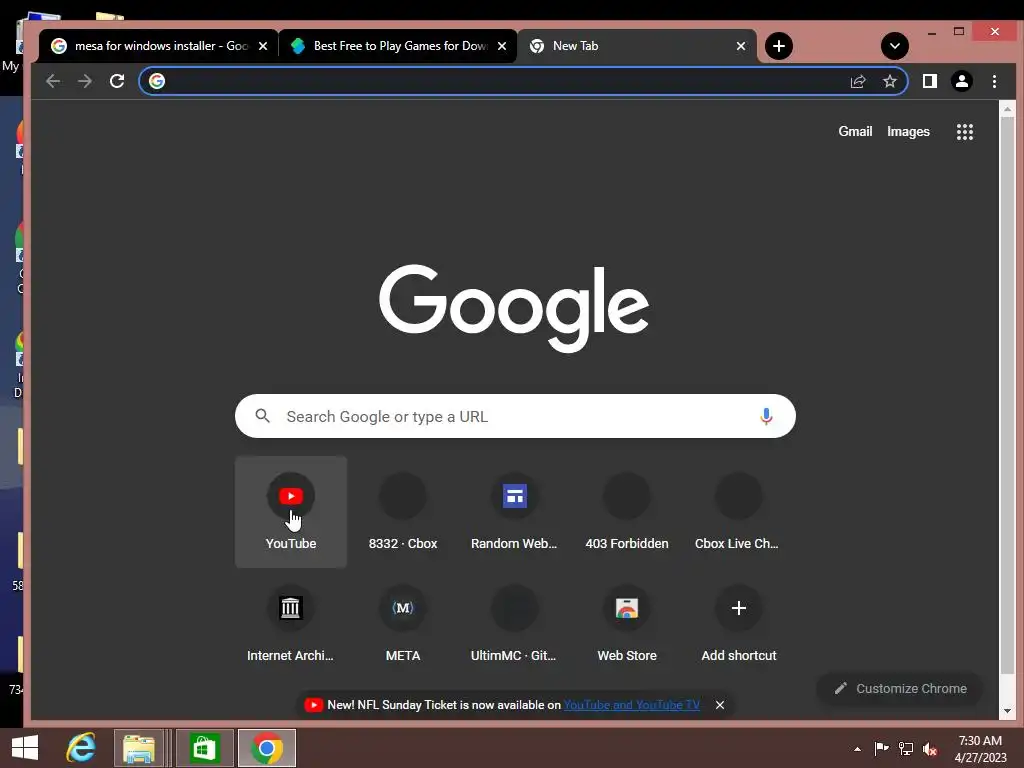Open the YouTube shortcut tile

[x=291, y=511]
